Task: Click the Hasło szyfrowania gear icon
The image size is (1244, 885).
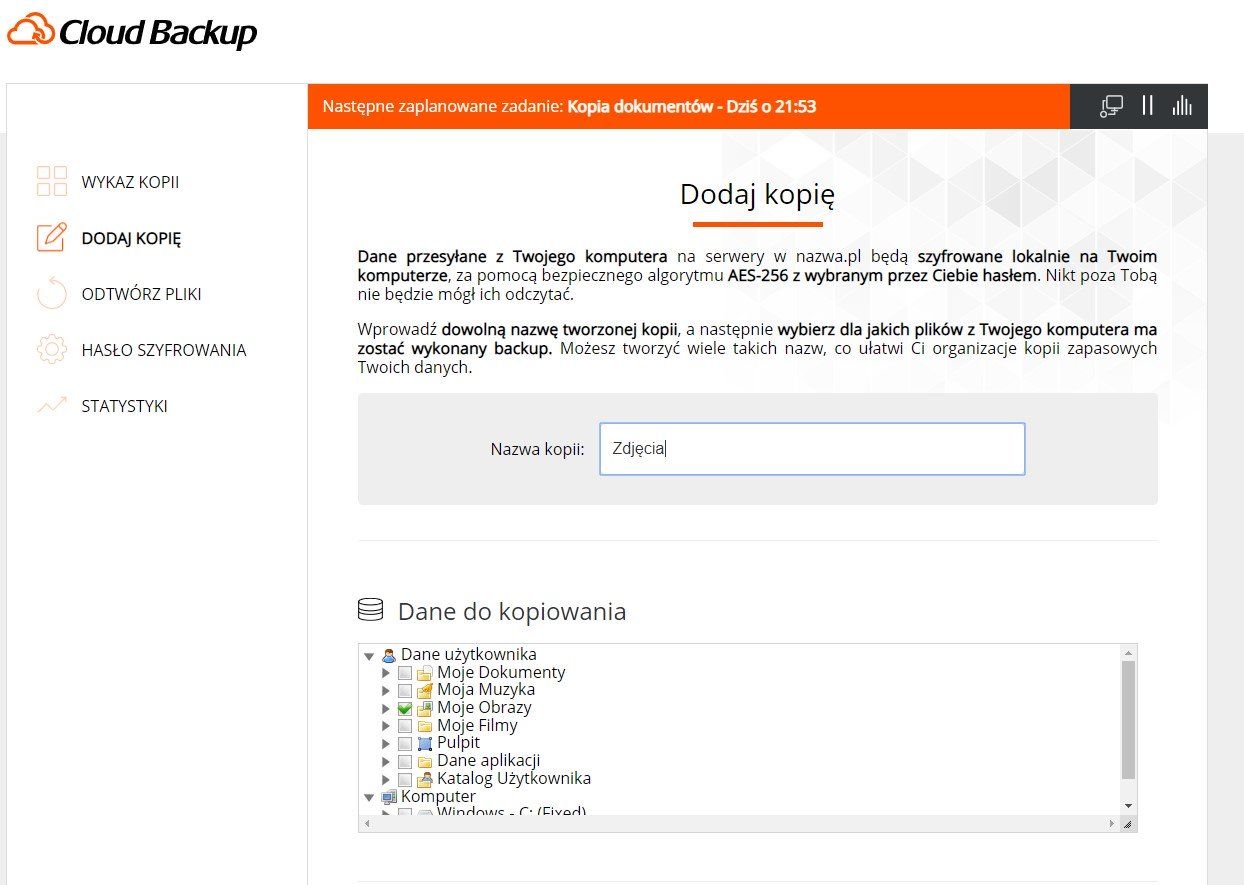Action: click(x=51, y=349)
